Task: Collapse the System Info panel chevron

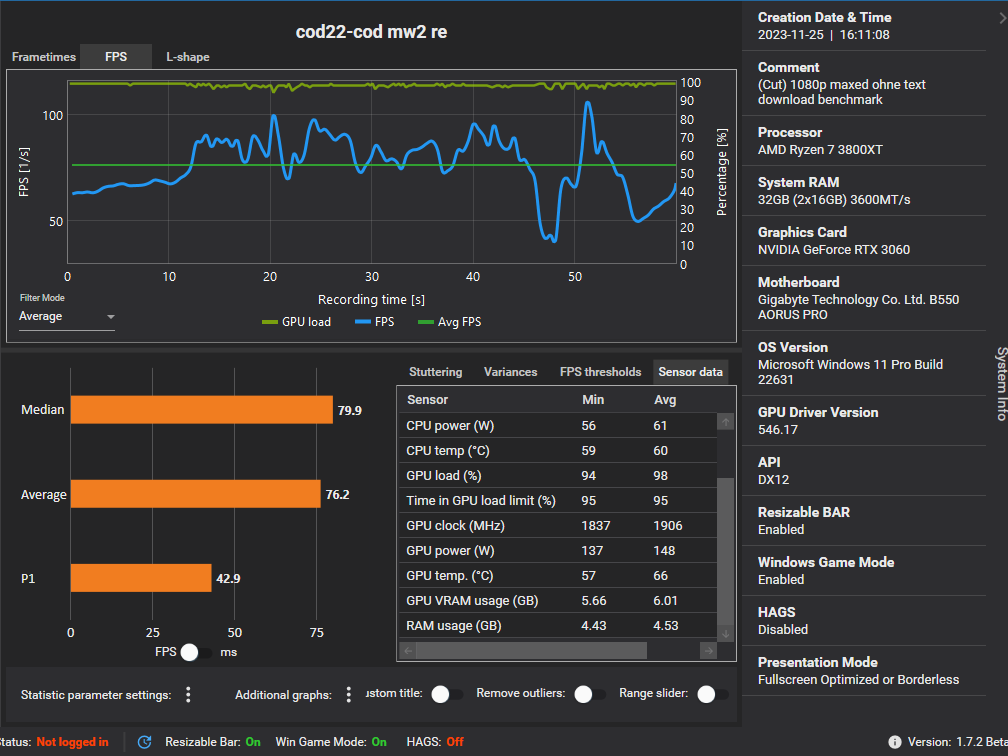Action: pyautogui.click(x=1002, y=18)
